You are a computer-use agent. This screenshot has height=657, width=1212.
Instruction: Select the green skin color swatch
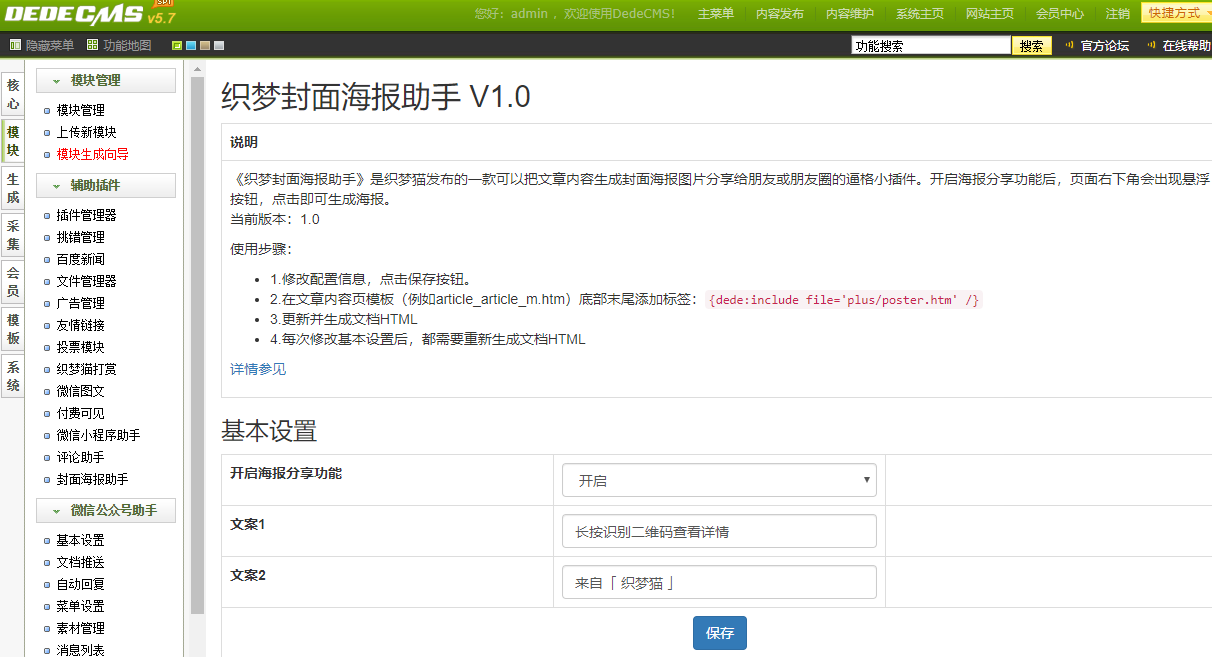pos(177,46)
